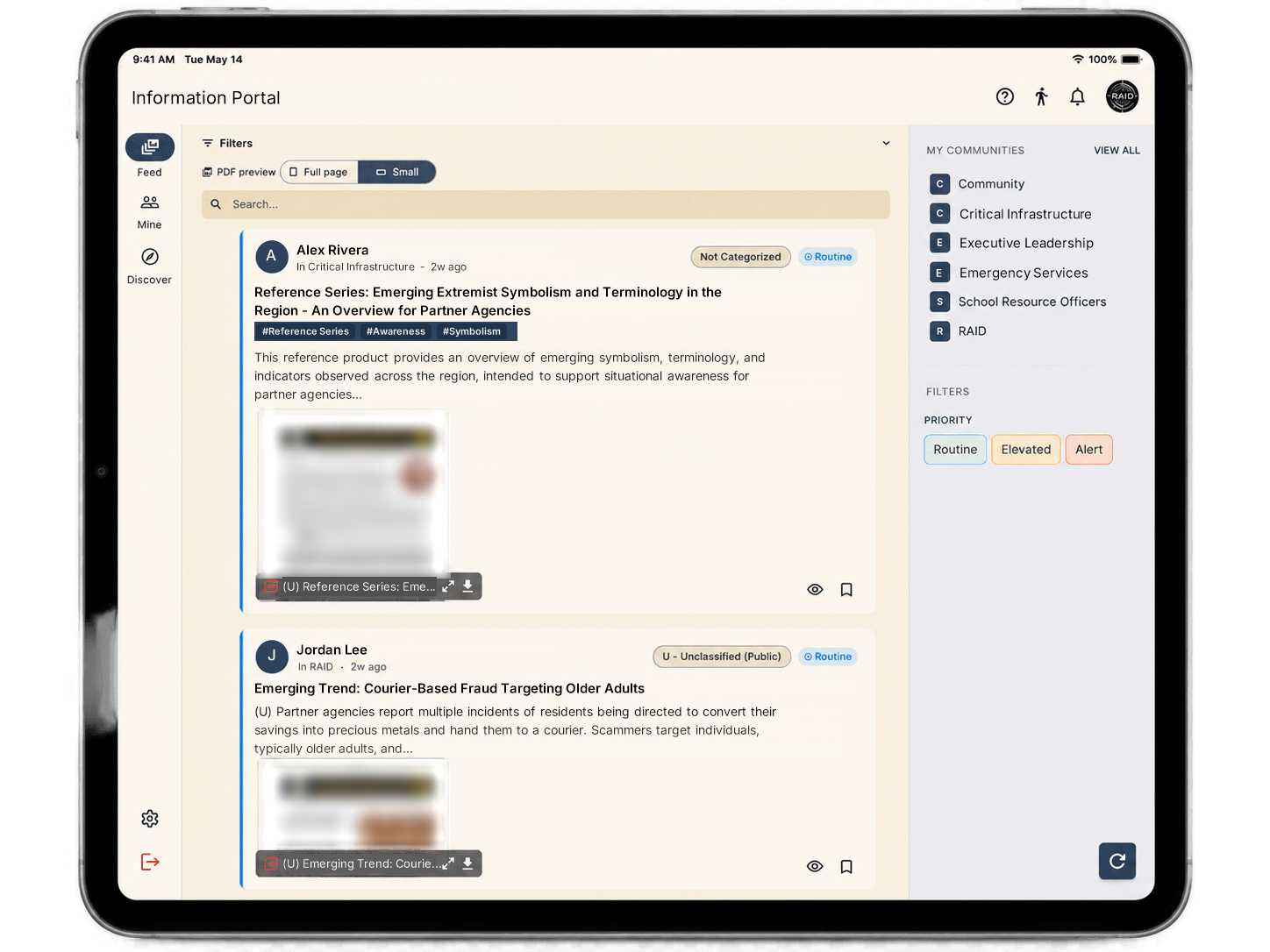
Task: Click Routine badge on Alex Rivera post
Action: pyautogui.click(x=828, y=257)
